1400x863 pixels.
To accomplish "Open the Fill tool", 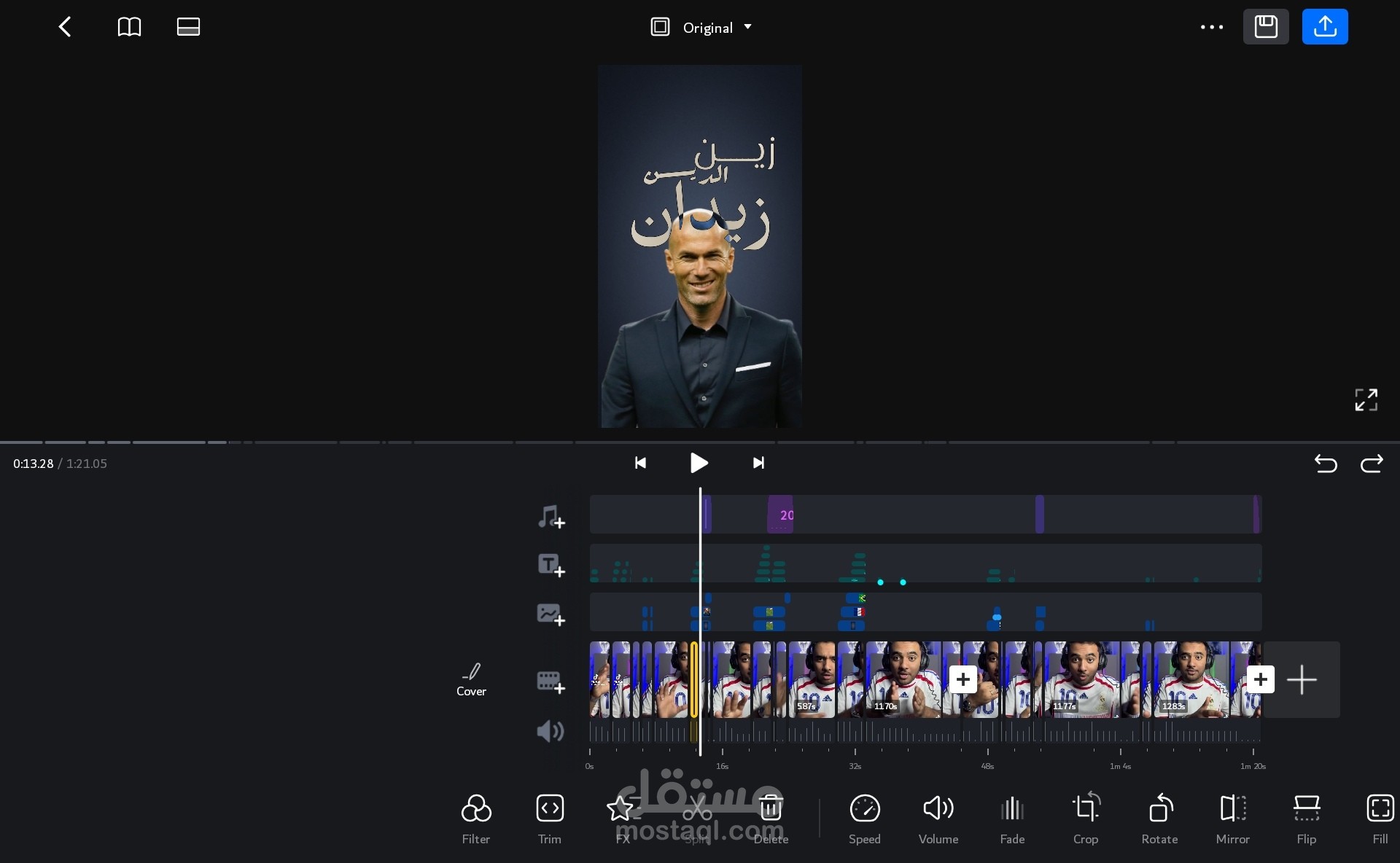I will [x=1380, y=819].
